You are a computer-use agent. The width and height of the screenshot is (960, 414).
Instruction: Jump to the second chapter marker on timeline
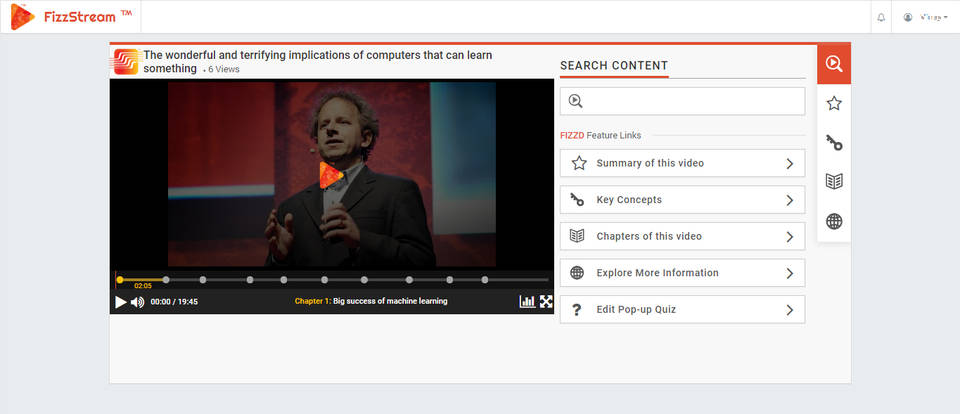pyautogui.click(x=203, y=280)
